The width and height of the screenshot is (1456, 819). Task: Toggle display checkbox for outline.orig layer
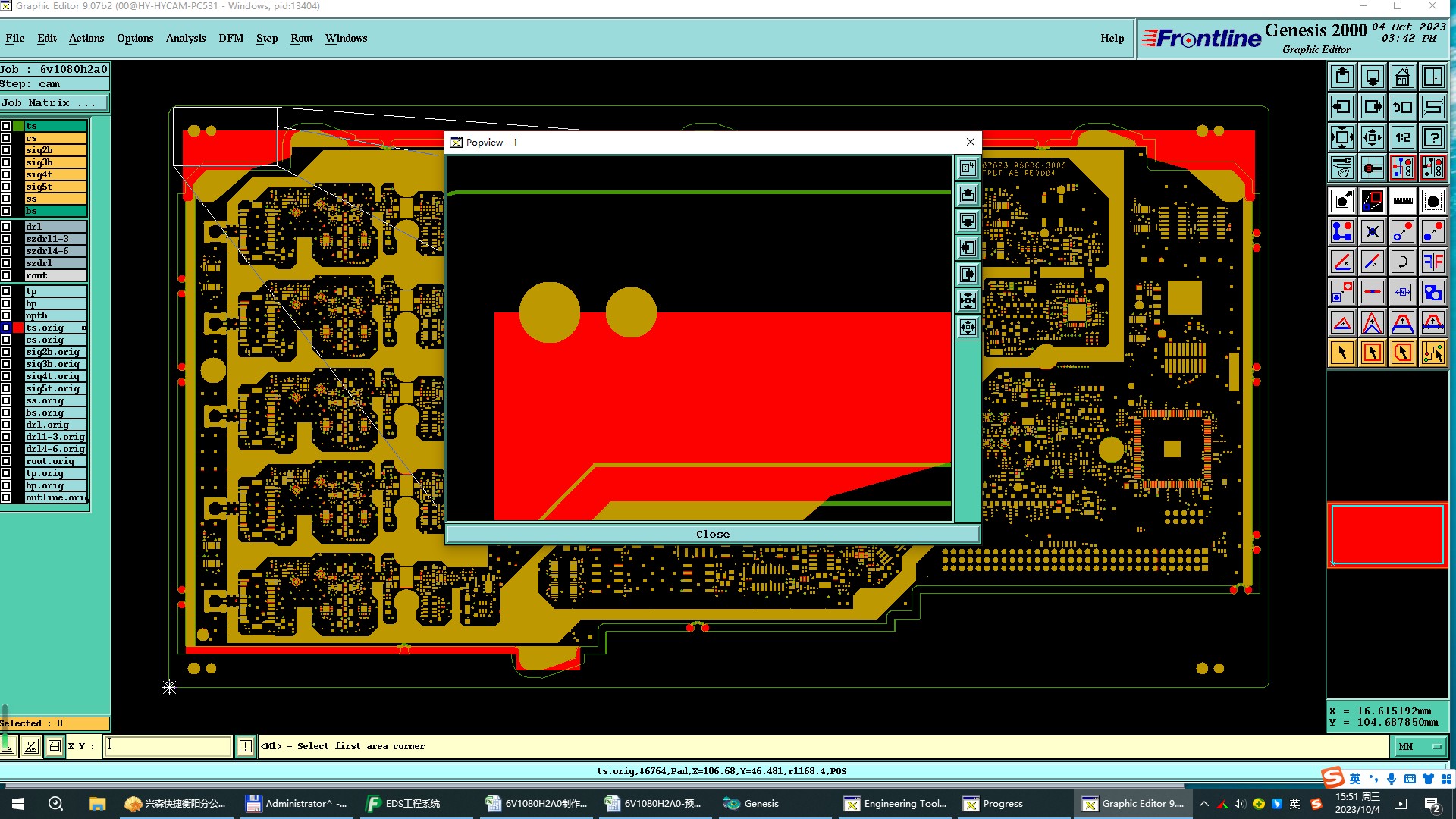[6, 497]
